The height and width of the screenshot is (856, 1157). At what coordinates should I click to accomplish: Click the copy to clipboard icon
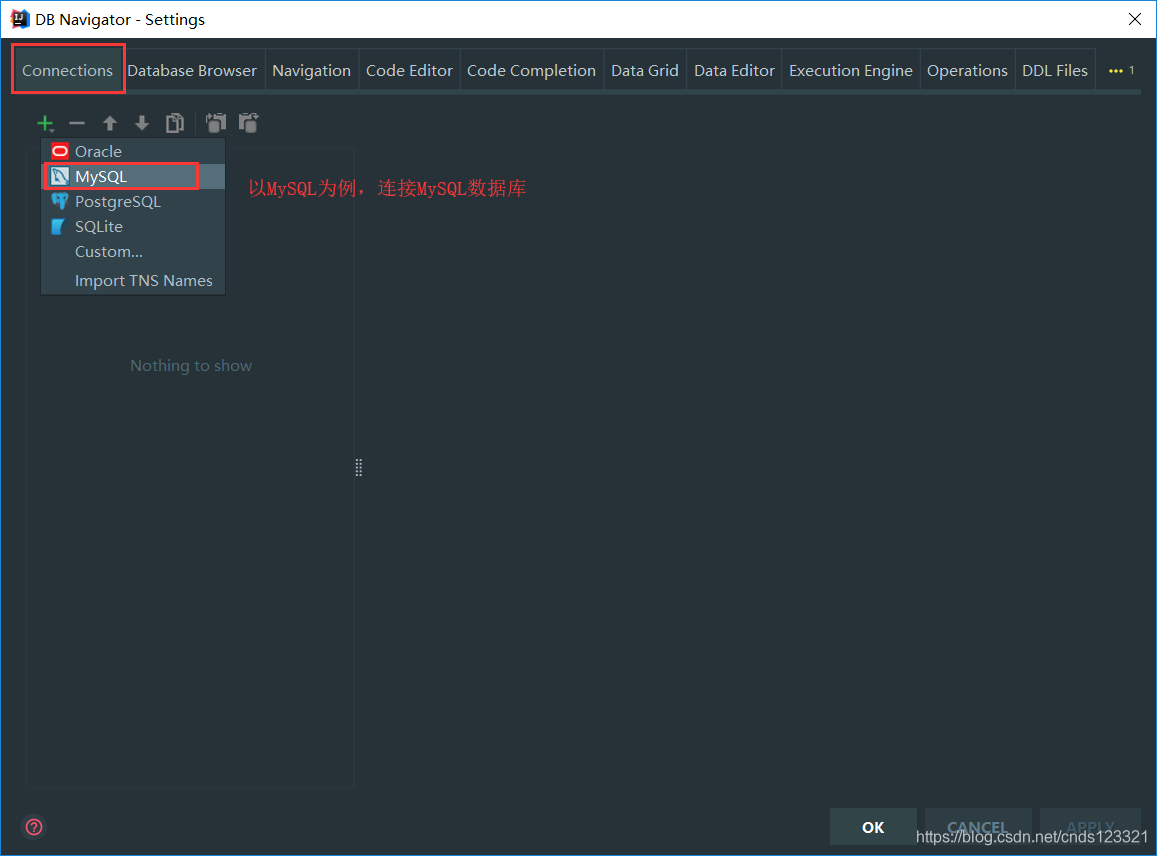(215, 123)
